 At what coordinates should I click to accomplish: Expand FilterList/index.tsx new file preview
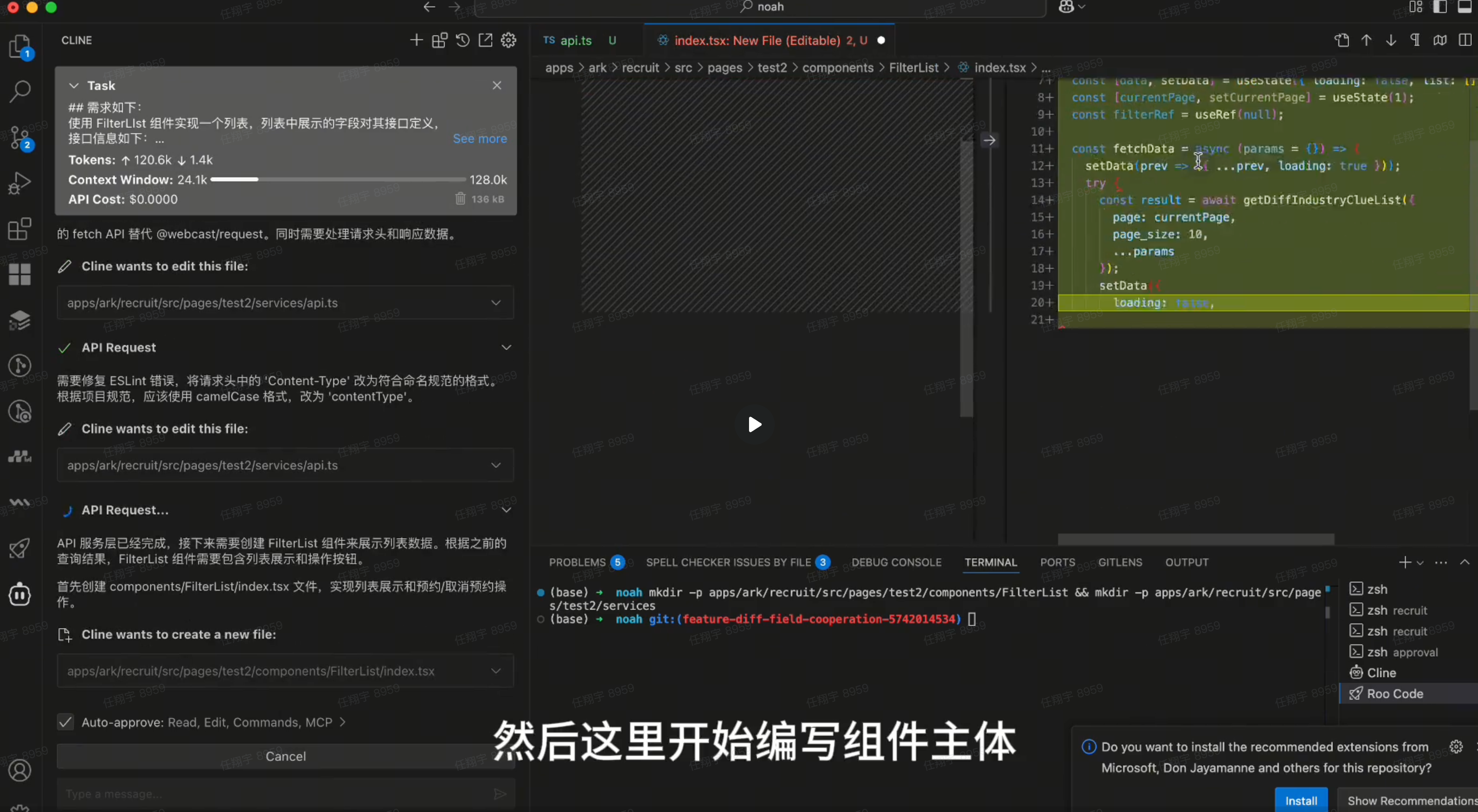496,670
